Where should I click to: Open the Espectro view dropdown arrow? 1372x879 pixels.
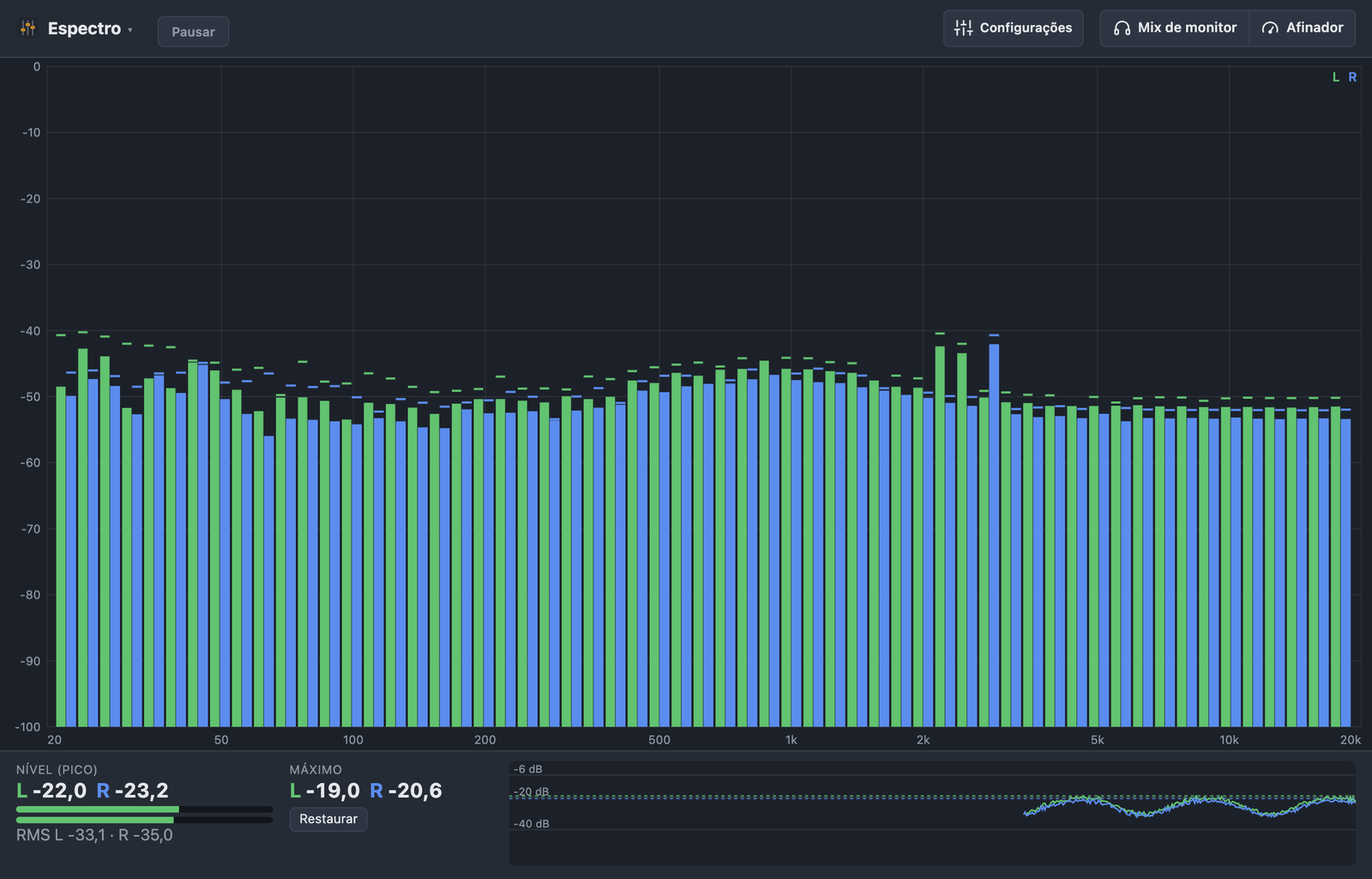pyautogui.click(x=130, y=30)
